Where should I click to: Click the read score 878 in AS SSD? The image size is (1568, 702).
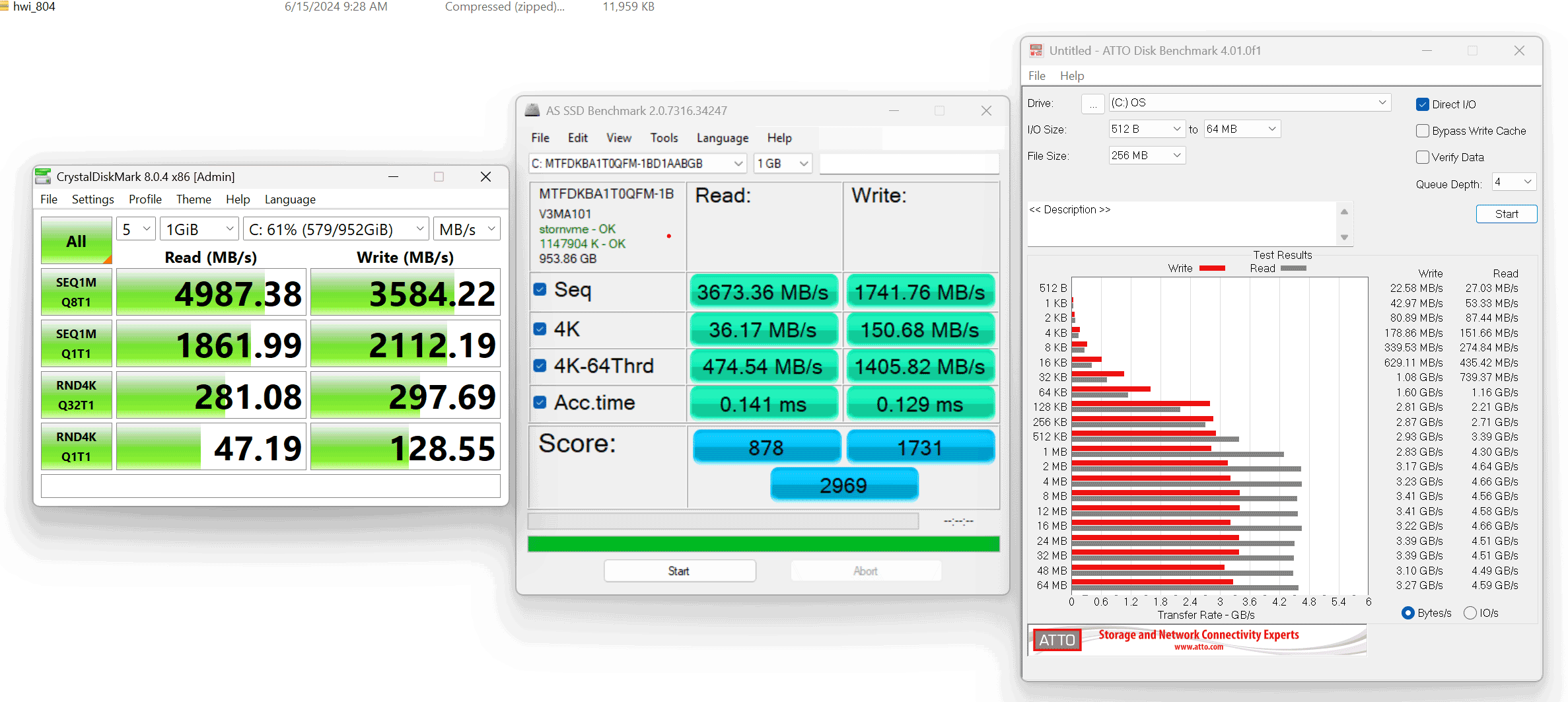point(766,447)
